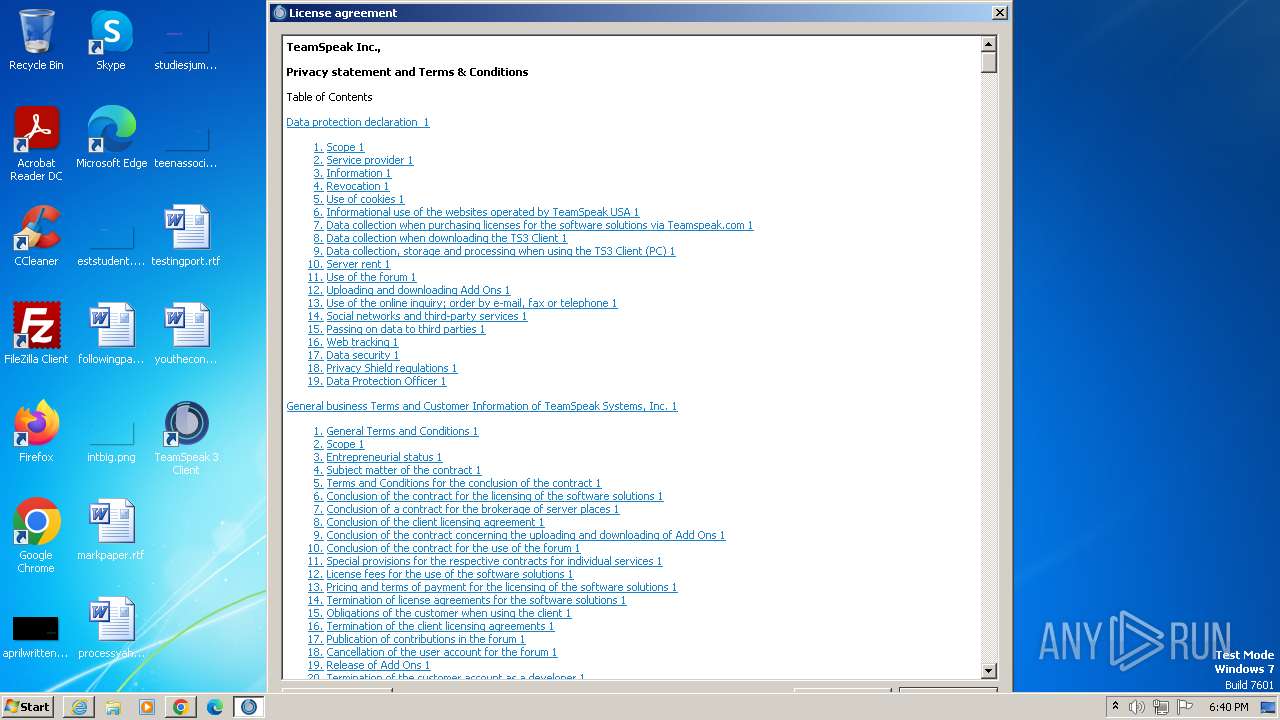This screenshot has width=1280, height=720.
Task: Open Passing on data to third parties
Action: tap(405, 329)
